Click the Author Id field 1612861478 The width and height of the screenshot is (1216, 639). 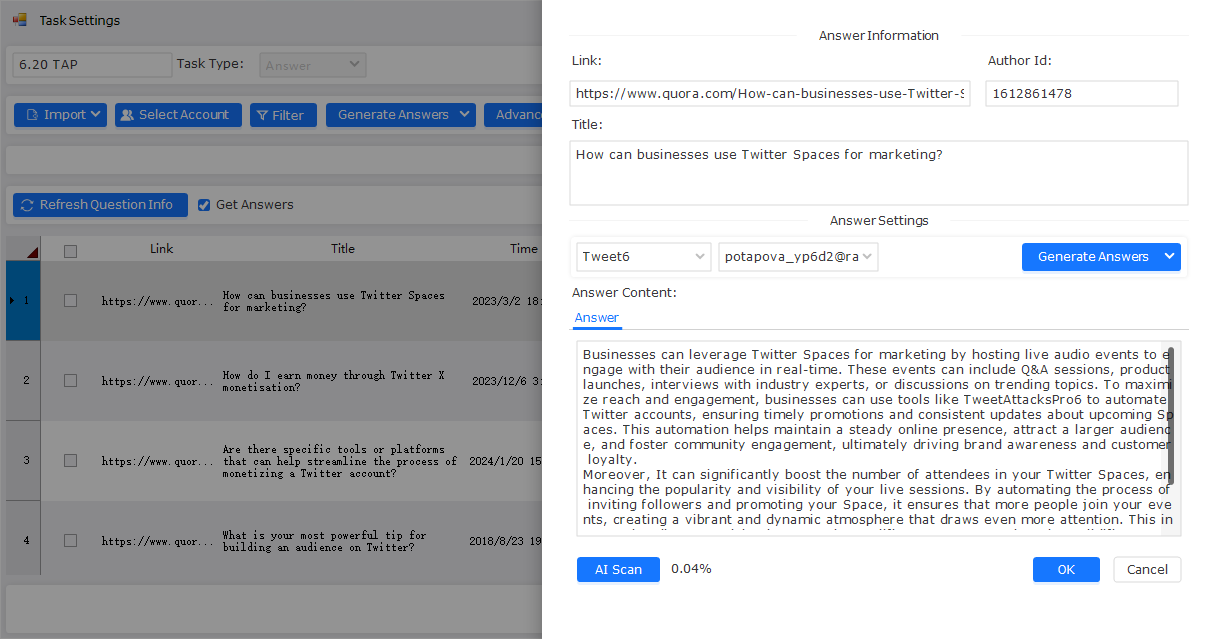coord(1082,94)
